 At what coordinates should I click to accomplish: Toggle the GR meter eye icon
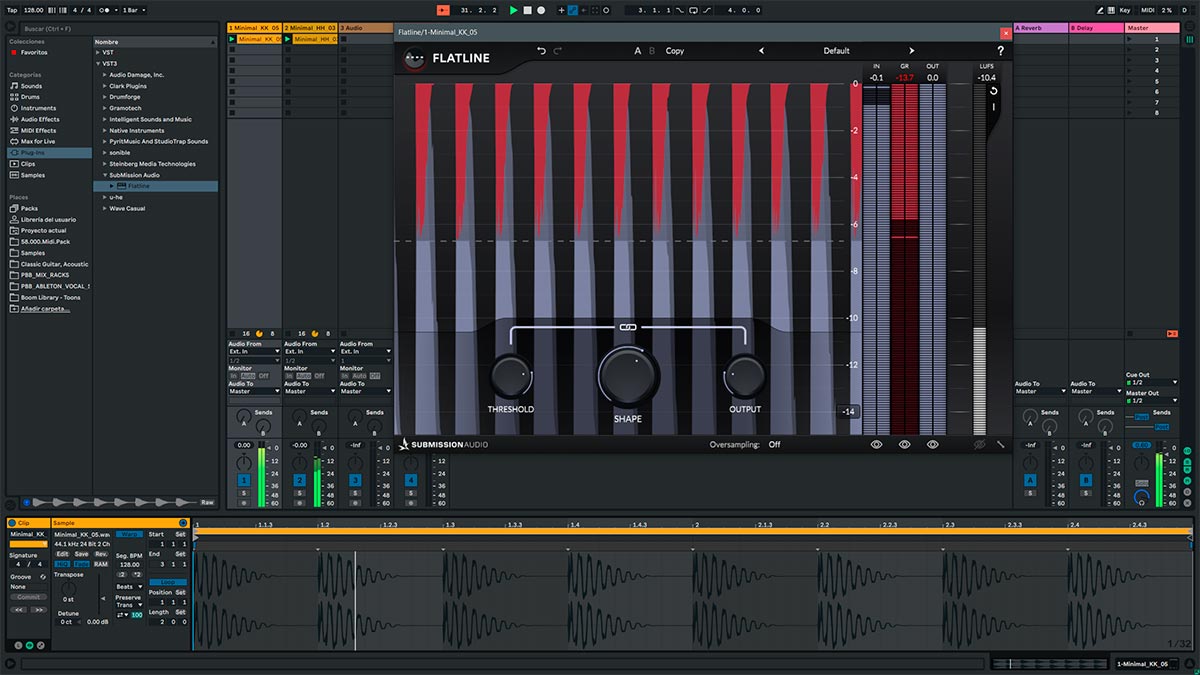[904, 444]
